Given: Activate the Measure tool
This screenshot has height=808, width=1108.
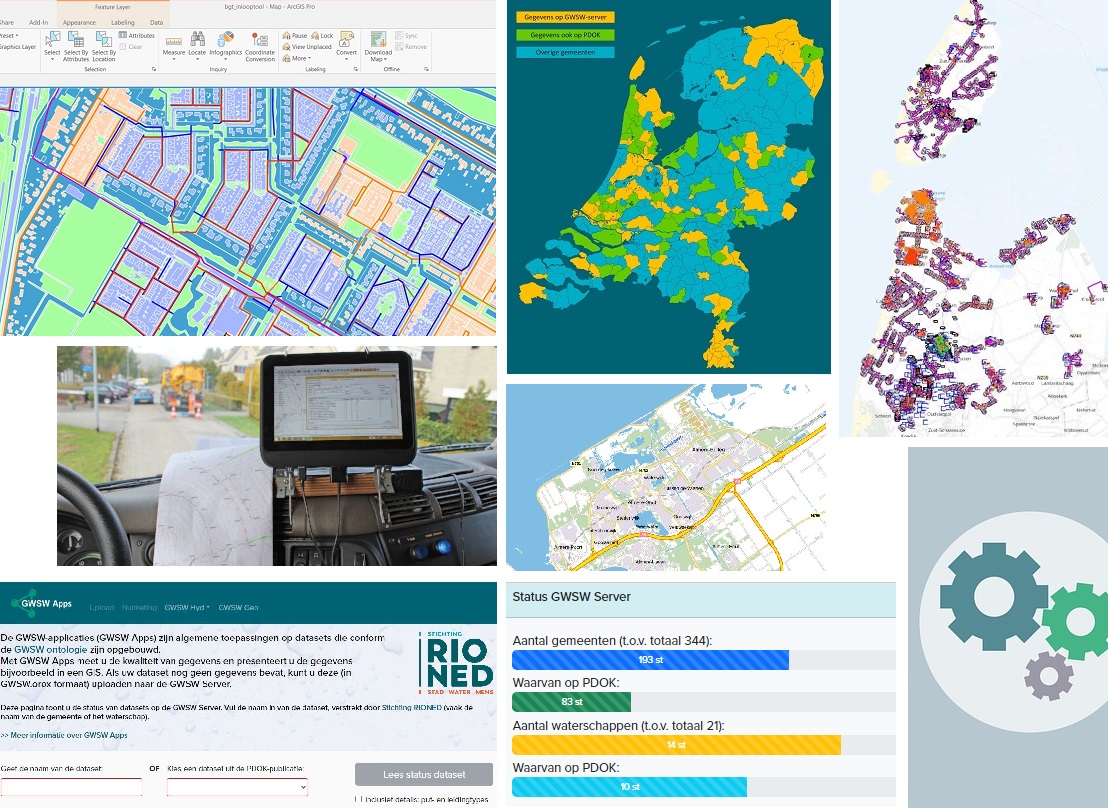Looking at the screenshot, I should (173, 45).
